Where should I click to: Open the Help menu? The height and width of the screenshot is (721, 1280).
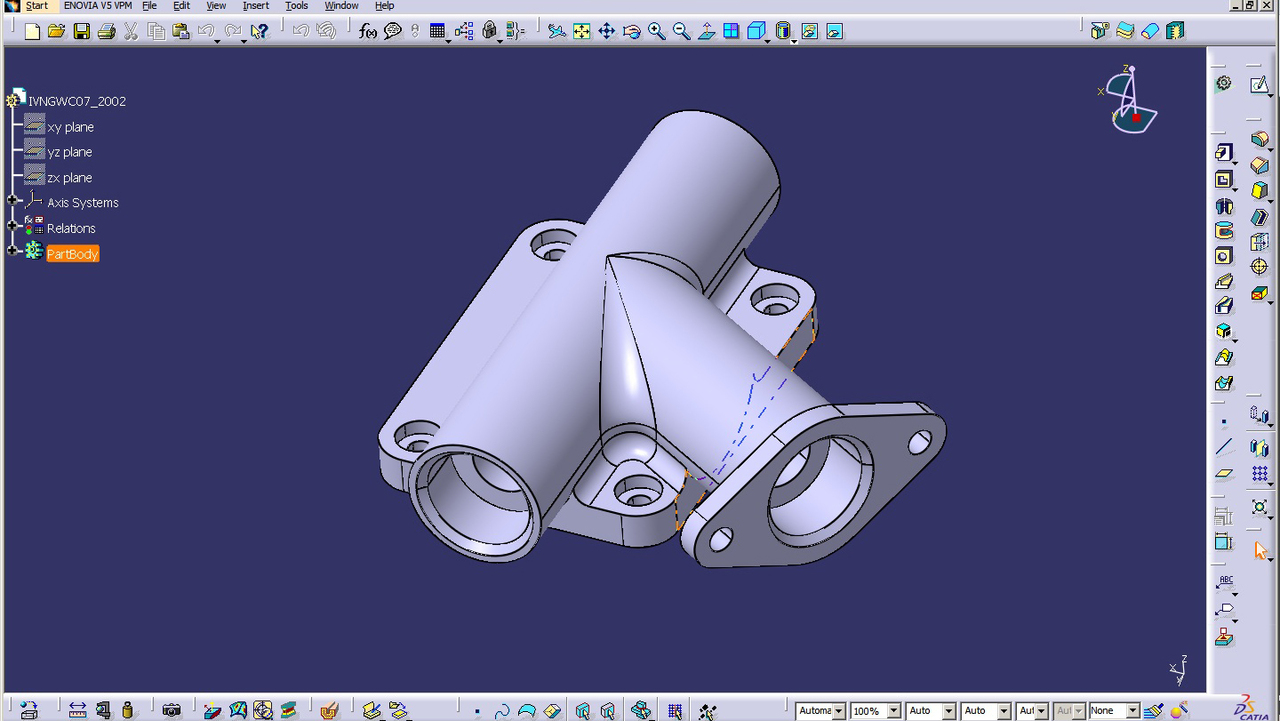point(384,6)
